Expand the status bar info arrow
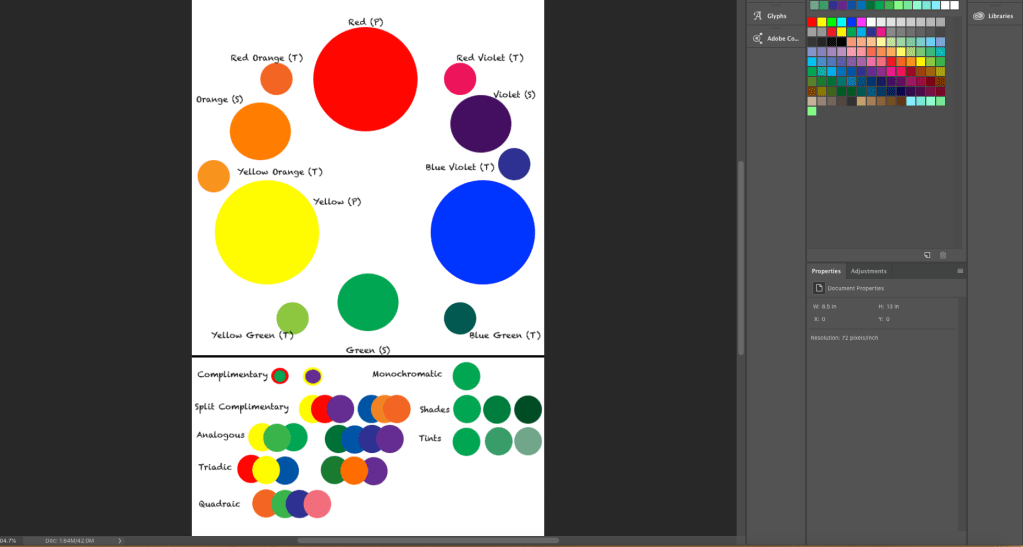The image size is (1023, 547). pos(120,541)
